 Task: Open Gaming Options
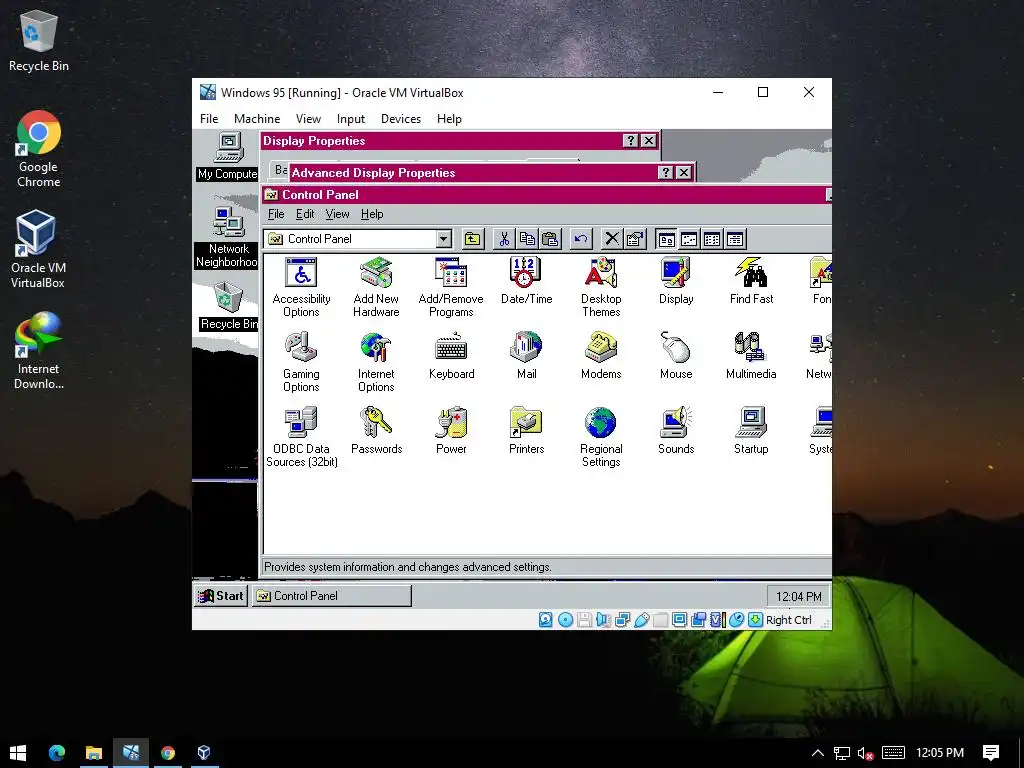click(301, 362)
